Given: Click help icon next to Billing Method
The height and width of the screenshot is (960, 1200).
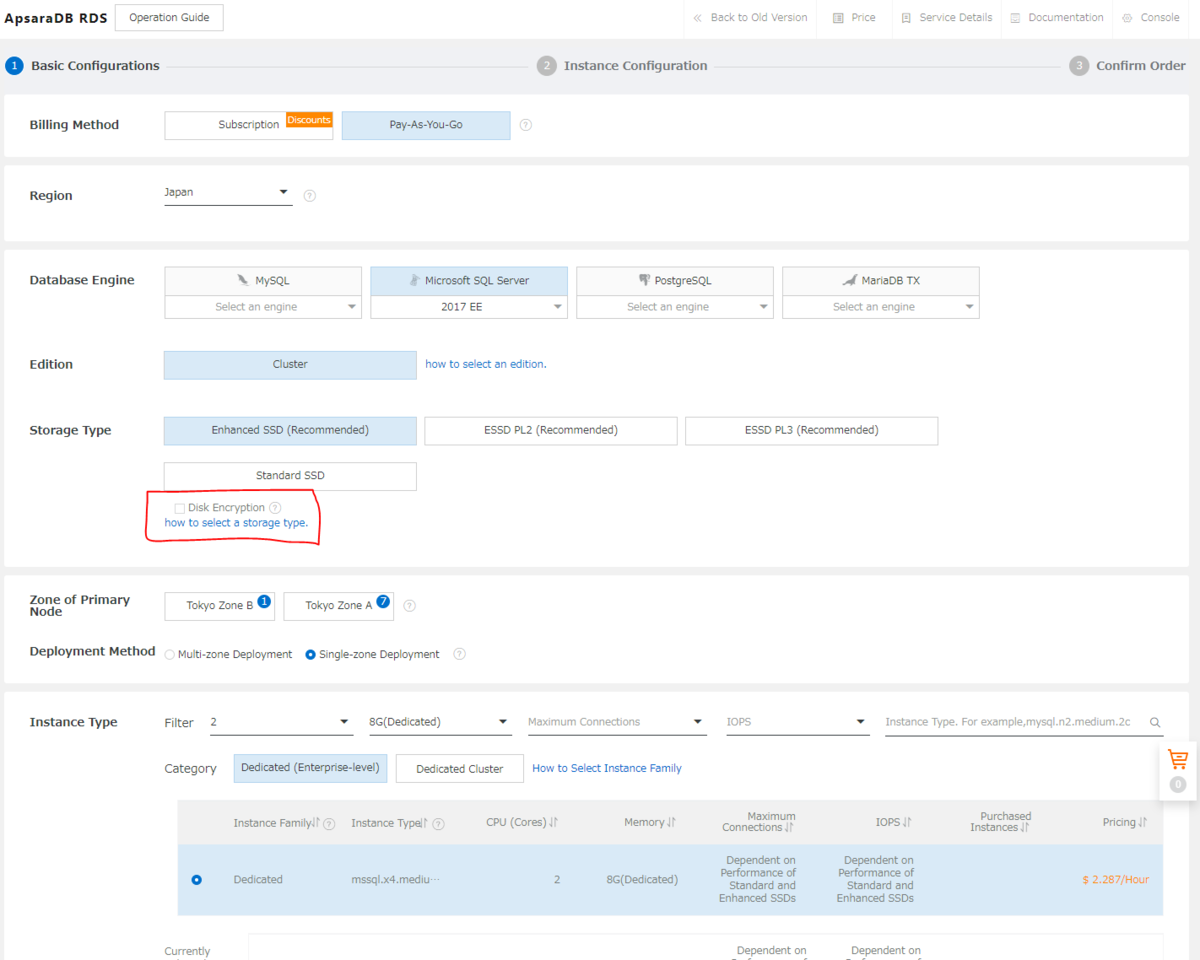Looking at the screenshot, I should click(x=526, y=125).
